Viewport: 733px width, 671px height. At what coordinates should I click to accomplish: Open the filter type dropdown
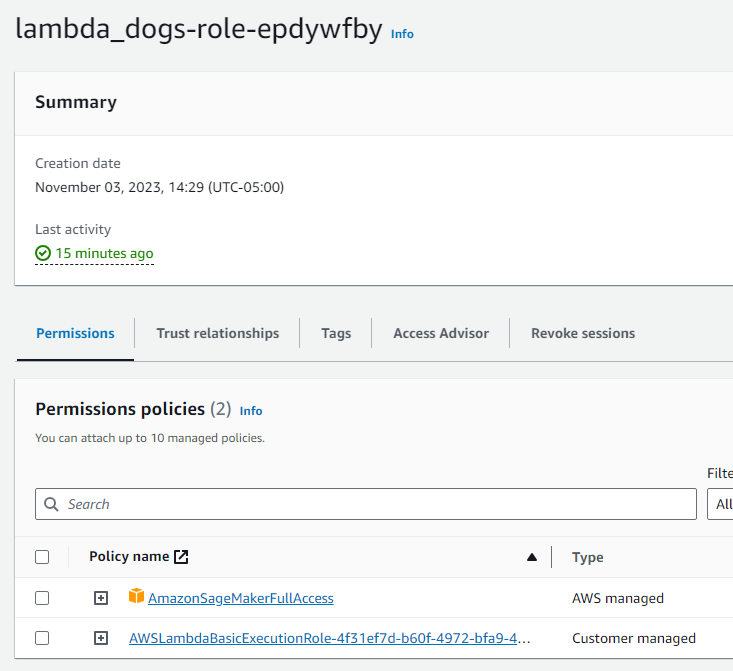click(x=721, y=504)
